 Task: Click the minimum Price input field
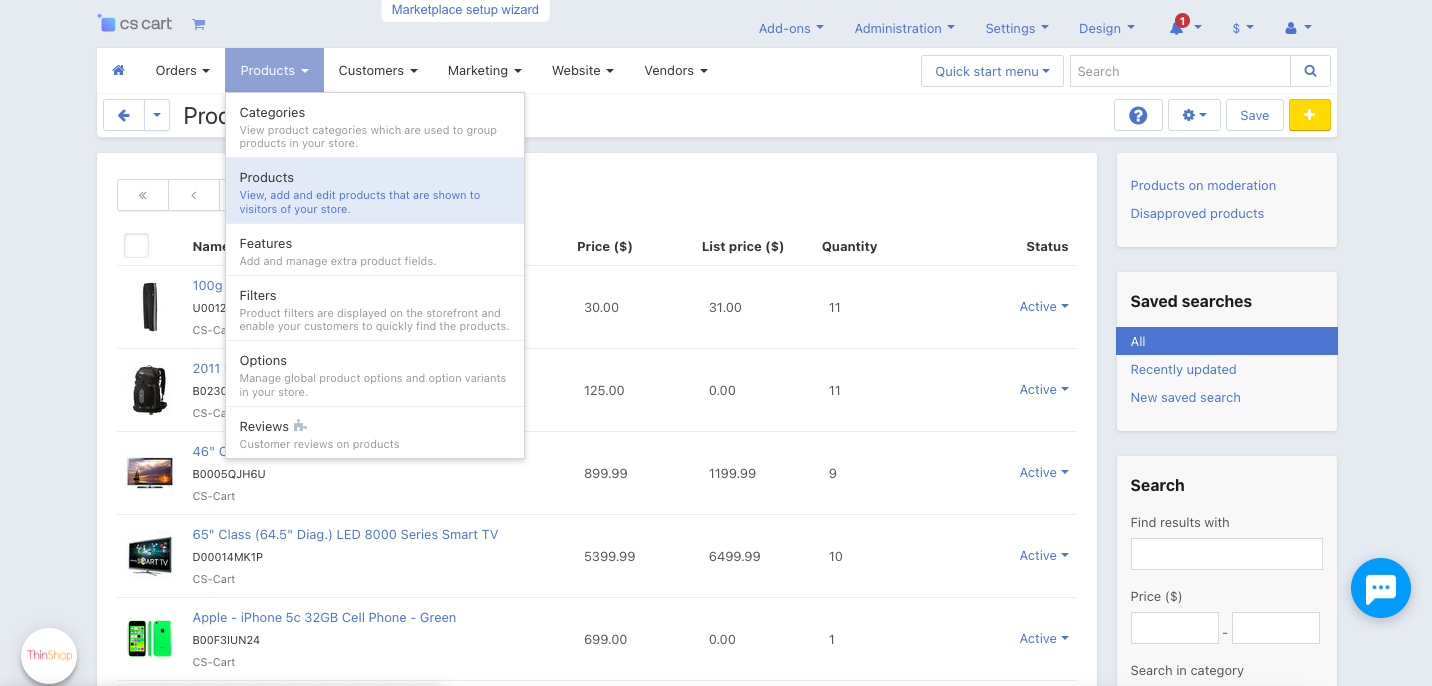click(x=1174, y=627)
